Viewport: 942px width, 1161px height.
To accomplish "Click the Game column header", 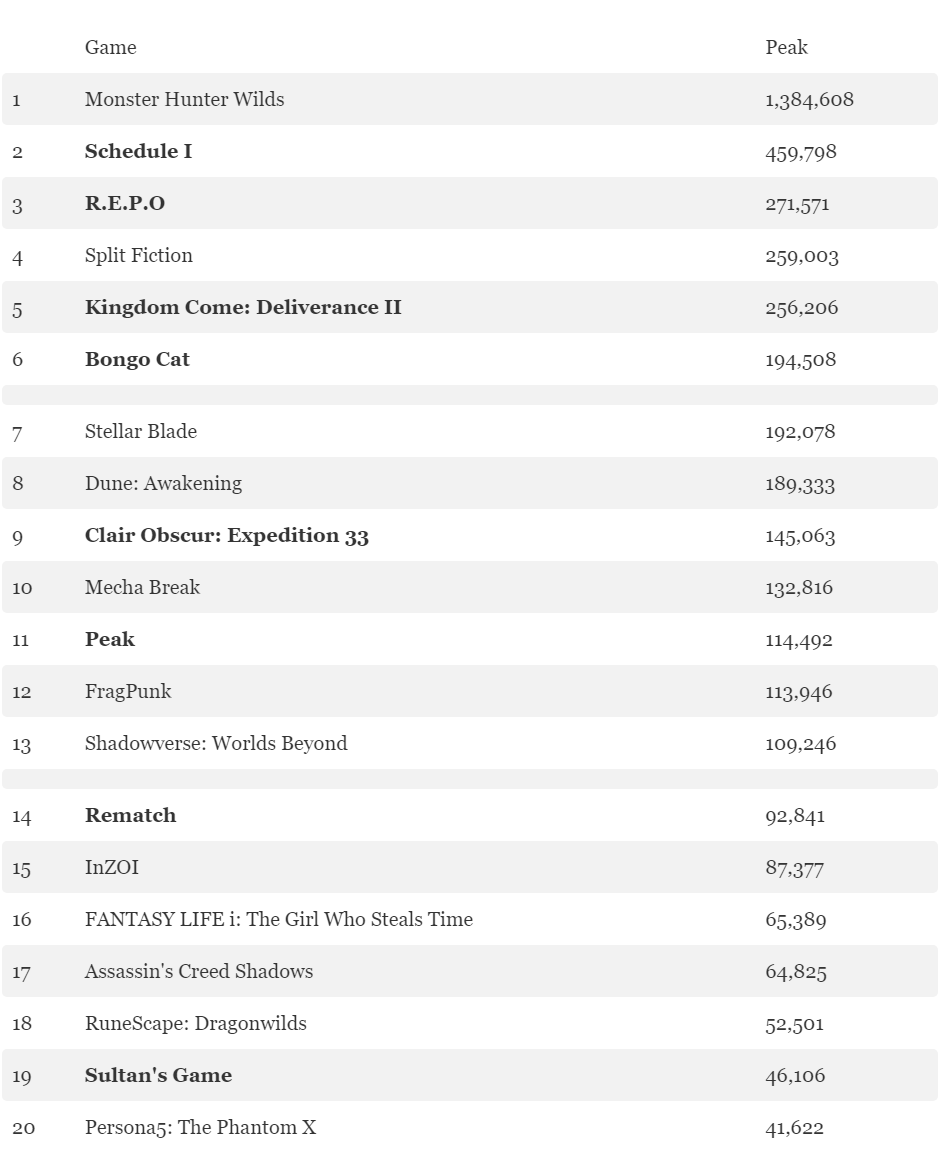I will (110, 47).
